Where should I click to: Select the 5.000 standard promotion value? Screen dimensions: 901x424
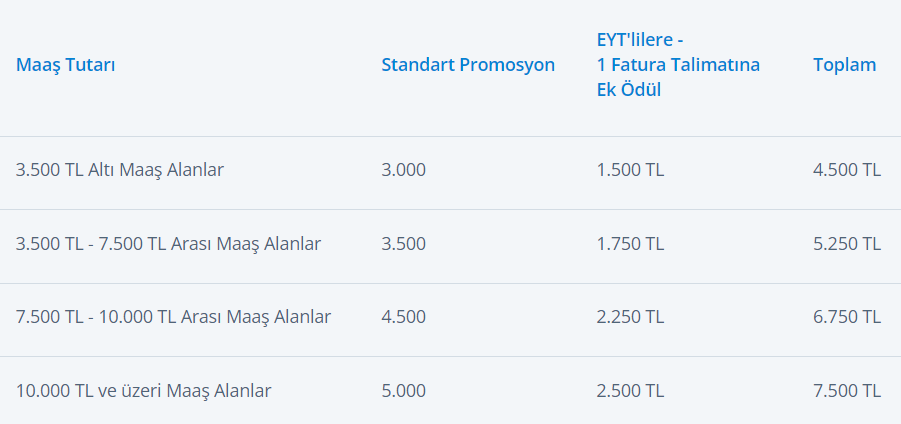403,391
